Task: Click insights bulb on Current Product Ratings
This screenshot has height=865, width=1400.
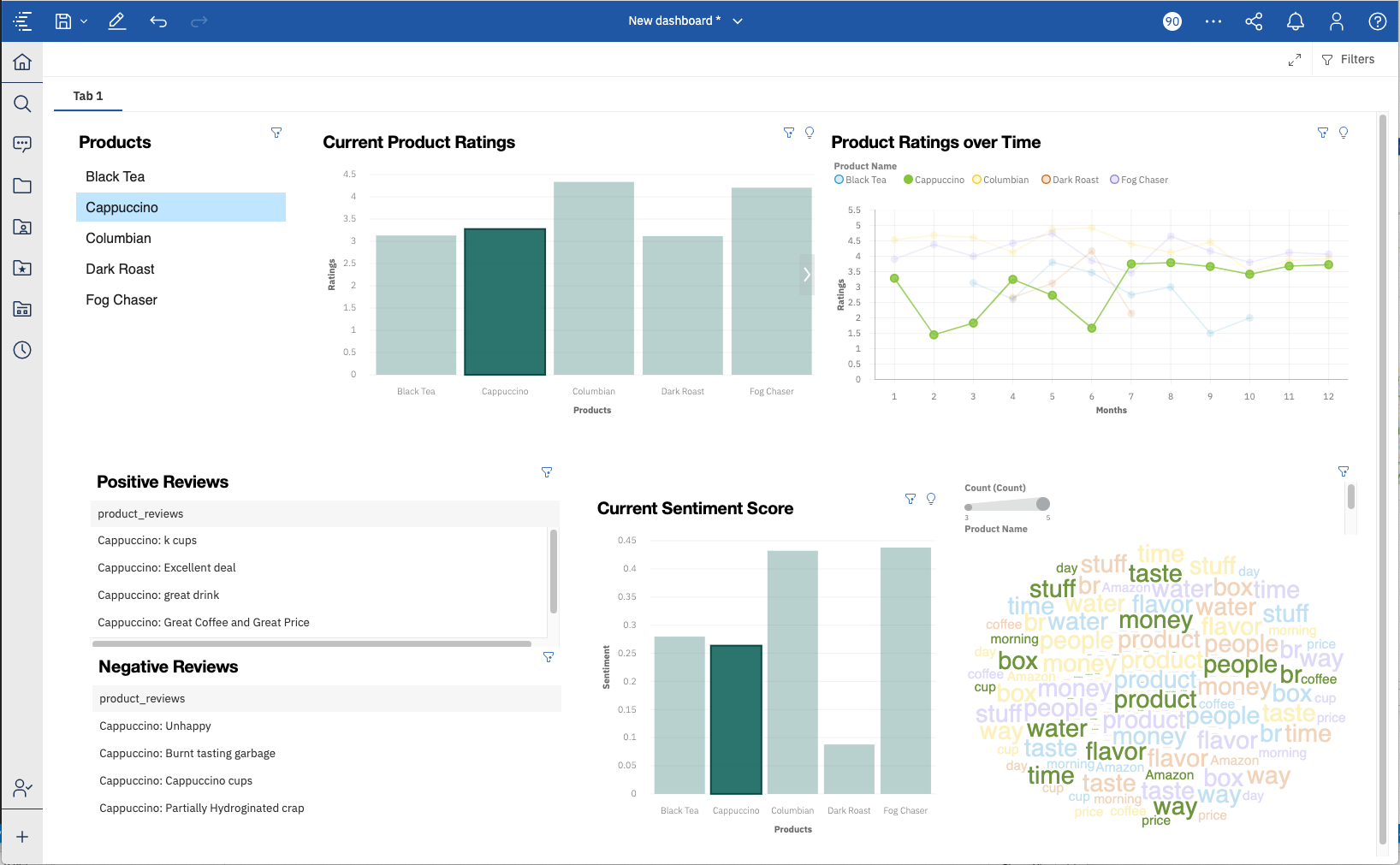Action: pos(810,133)
